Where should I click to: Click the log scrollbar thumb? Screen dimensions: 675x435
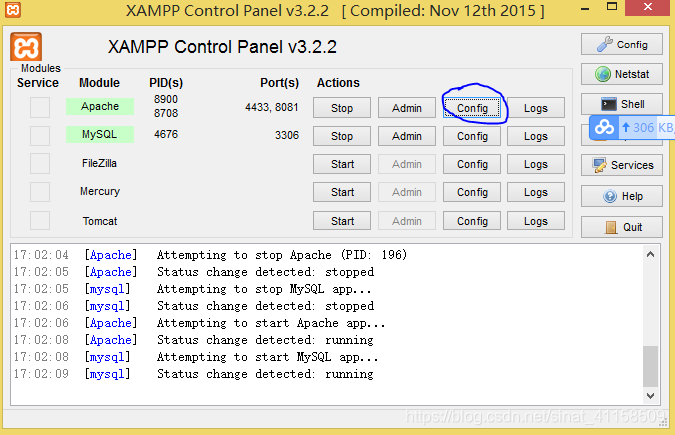650,366
